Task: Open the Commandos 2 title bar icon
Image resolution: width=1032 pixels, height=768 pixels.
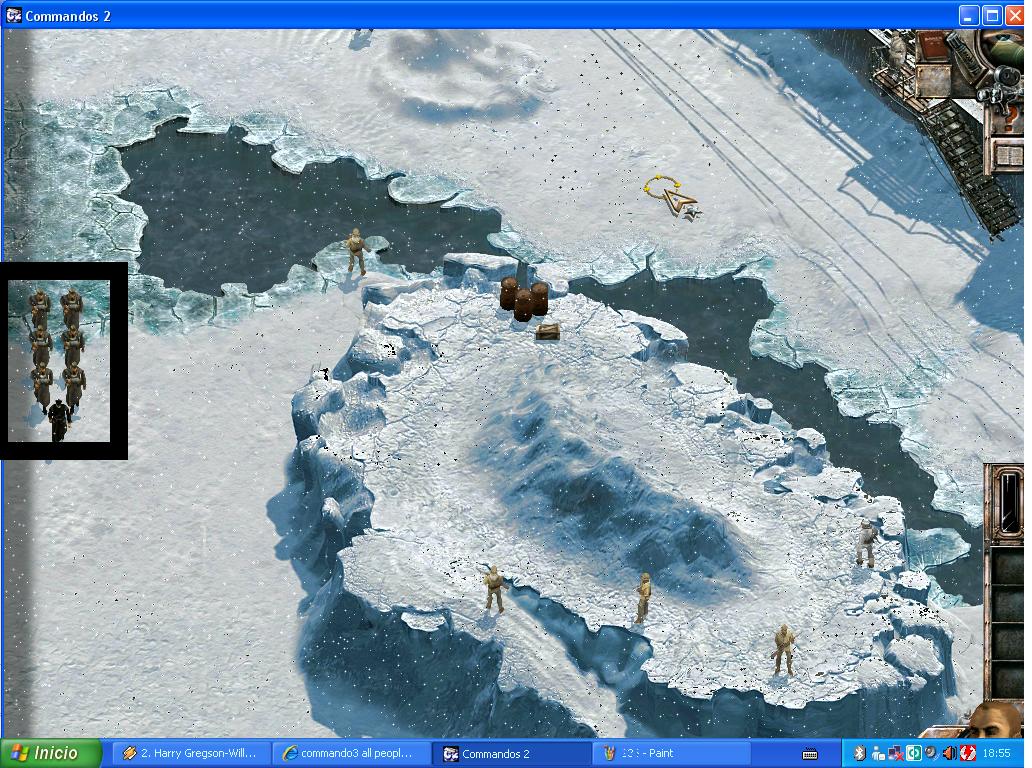Action: 13,15
